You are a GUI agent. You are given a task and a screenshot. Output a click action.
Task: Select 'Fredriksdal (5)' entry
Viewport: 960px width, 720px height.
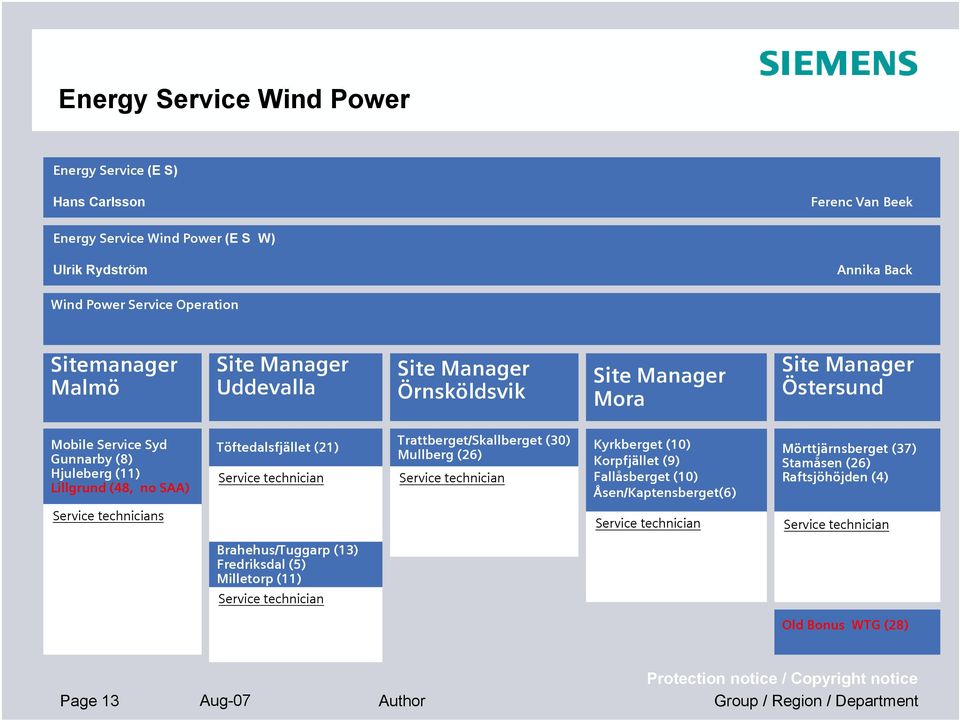click(261, 564)
